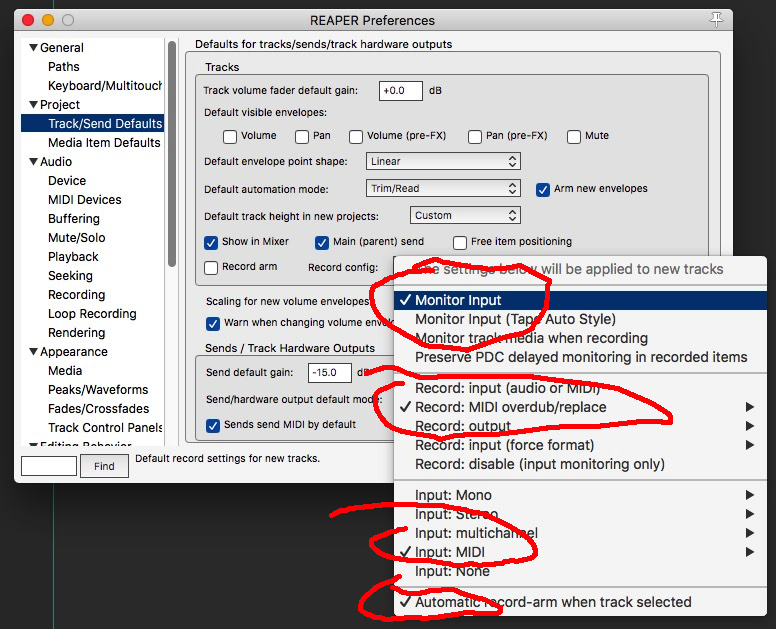Click the preferences tree scrollbar
Image resolution: width=776 pixels, height=629 pixels.
[x=172, y=154]
